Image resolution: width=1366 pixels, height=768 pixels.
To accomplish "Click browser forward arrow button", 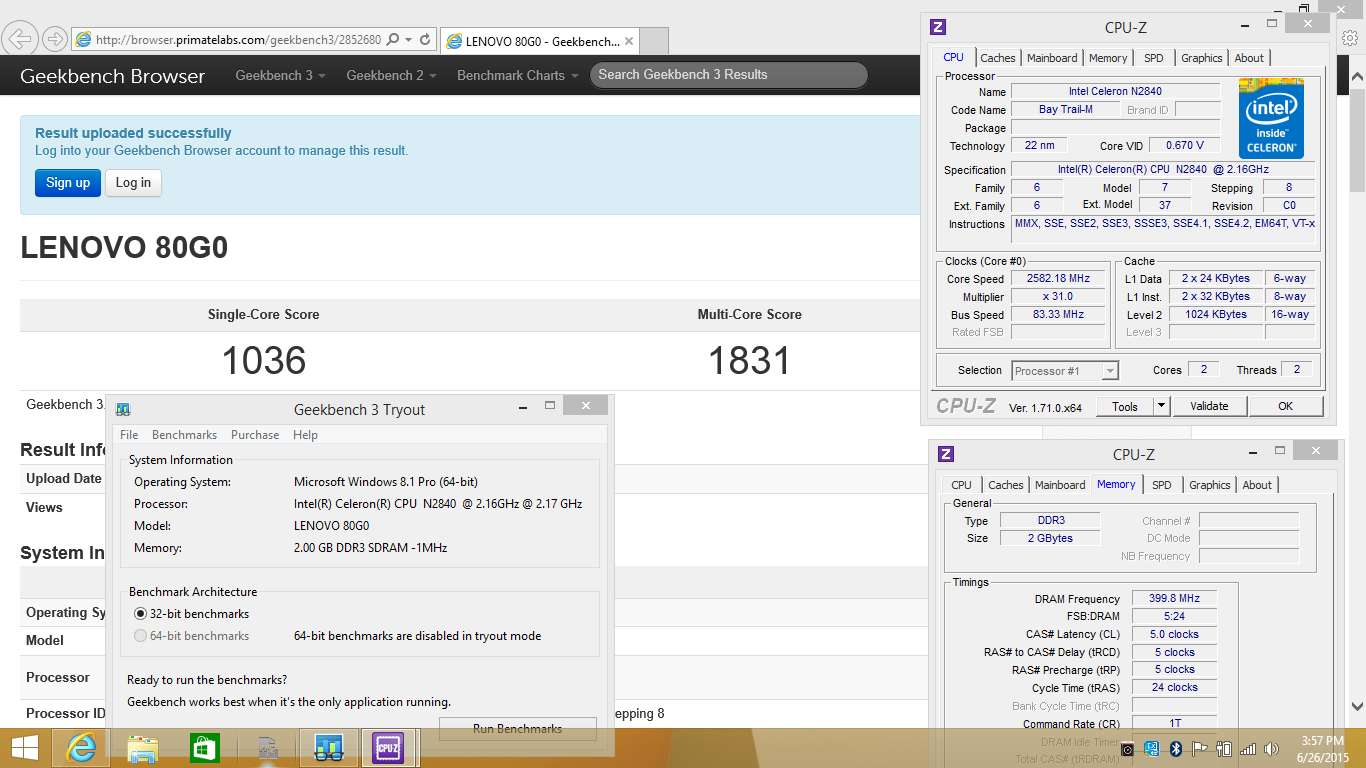I will coord(54,39).
